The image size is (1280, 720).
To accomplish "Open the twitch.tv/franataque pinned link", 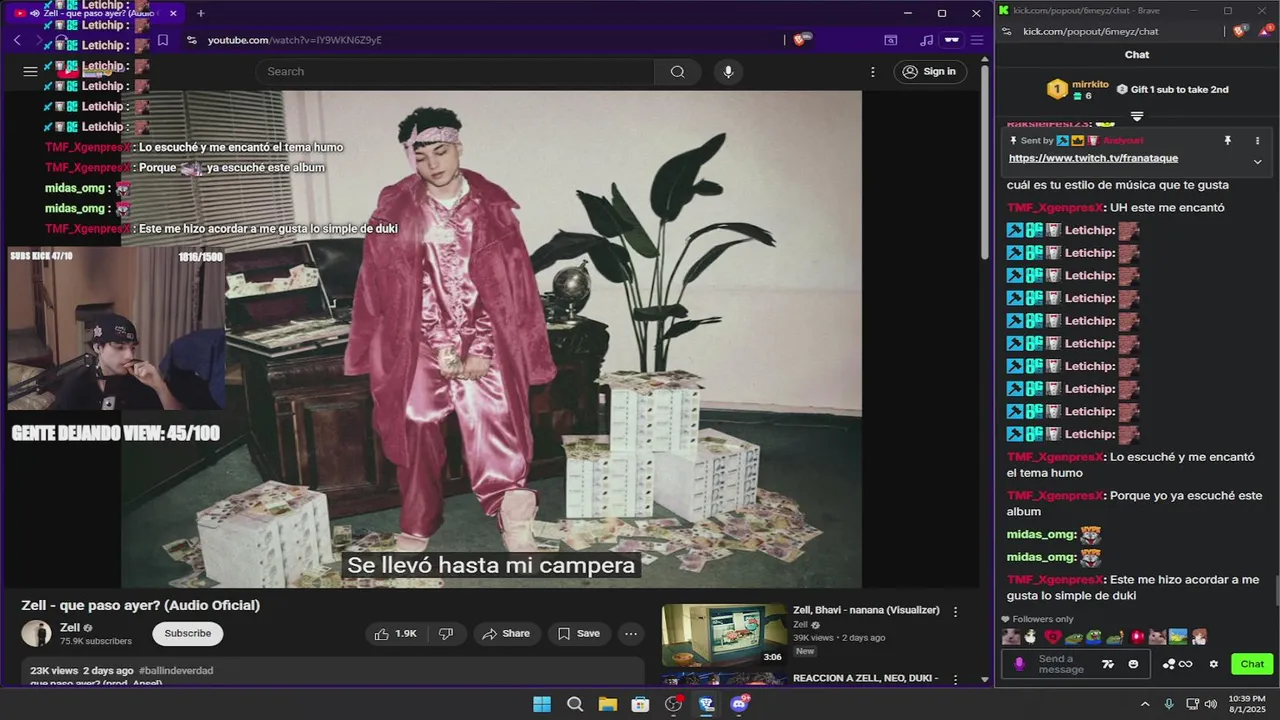I will [1093, 158].
